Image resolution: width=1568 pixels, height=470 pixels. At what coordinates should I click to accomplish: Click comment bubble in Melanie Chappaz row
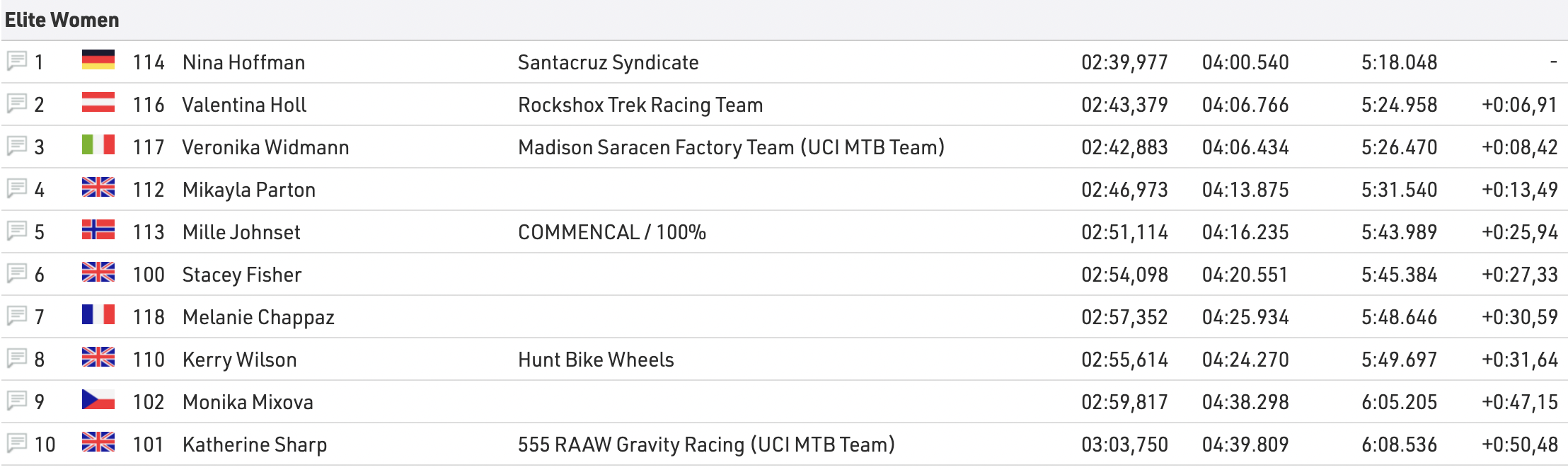coord(17,316)
